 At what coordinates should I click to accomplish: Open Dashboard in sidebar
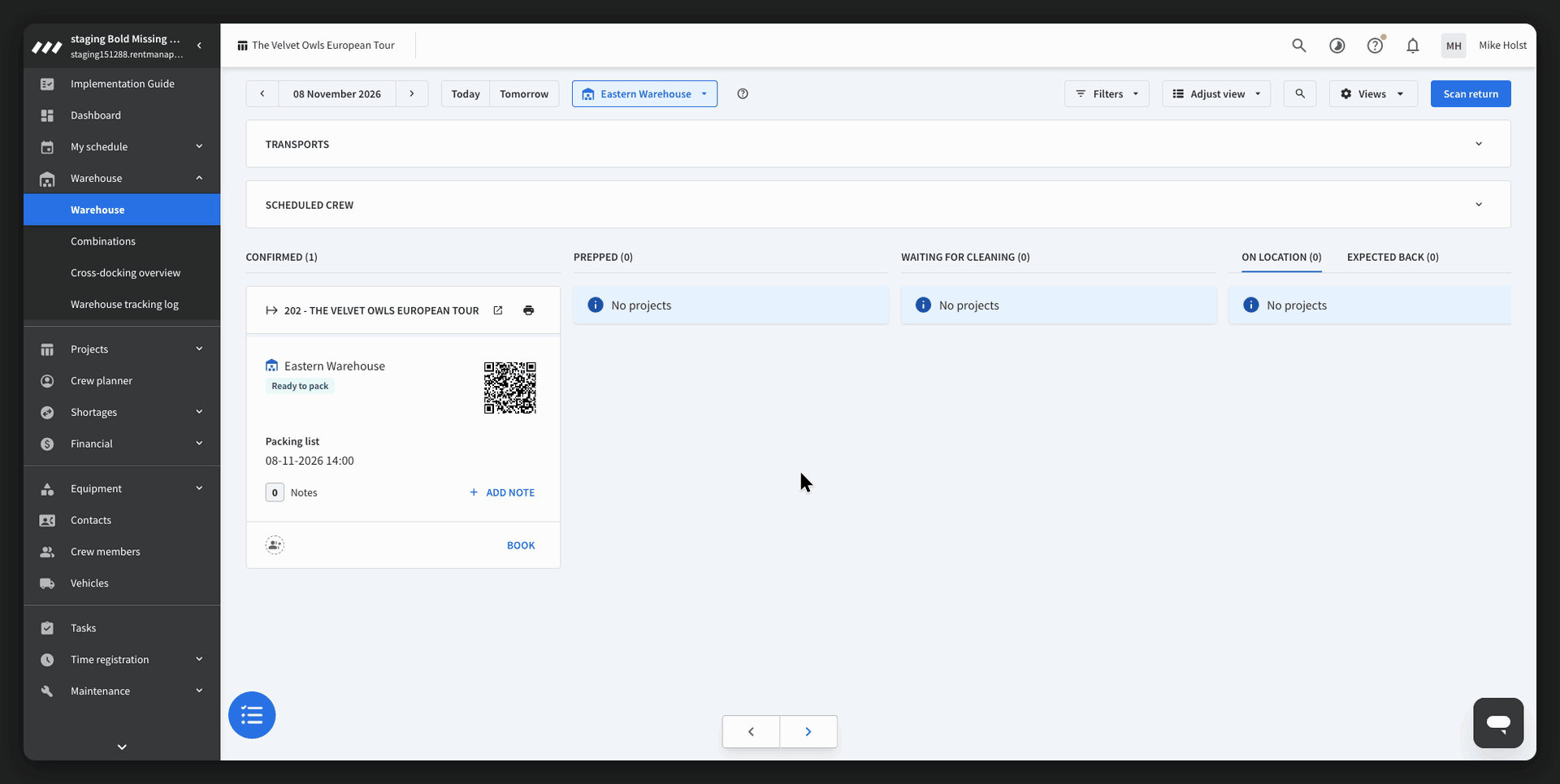[122, 115]
